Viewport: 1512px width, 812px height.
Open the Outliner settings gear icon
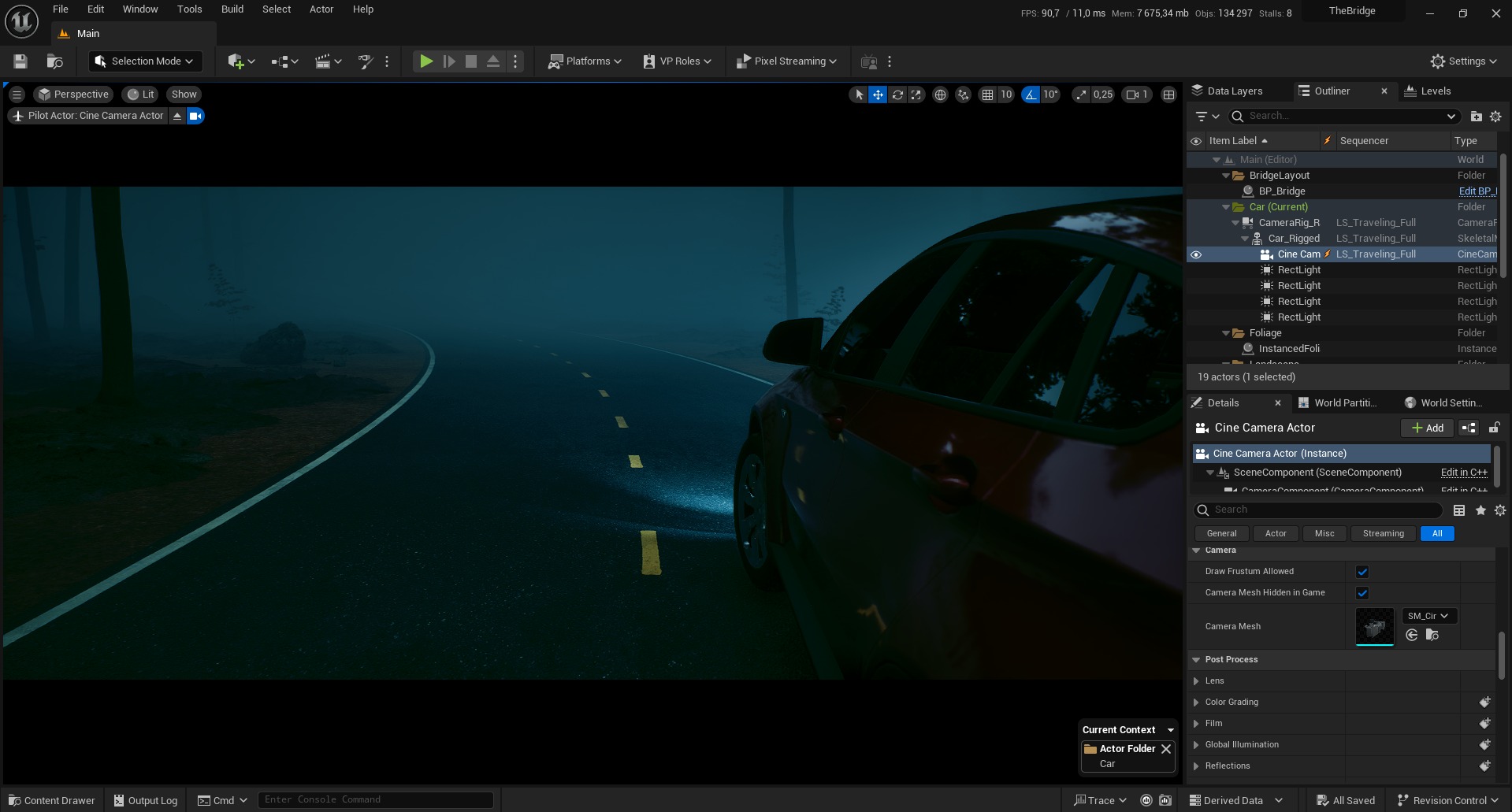(x=1495, y=117)
